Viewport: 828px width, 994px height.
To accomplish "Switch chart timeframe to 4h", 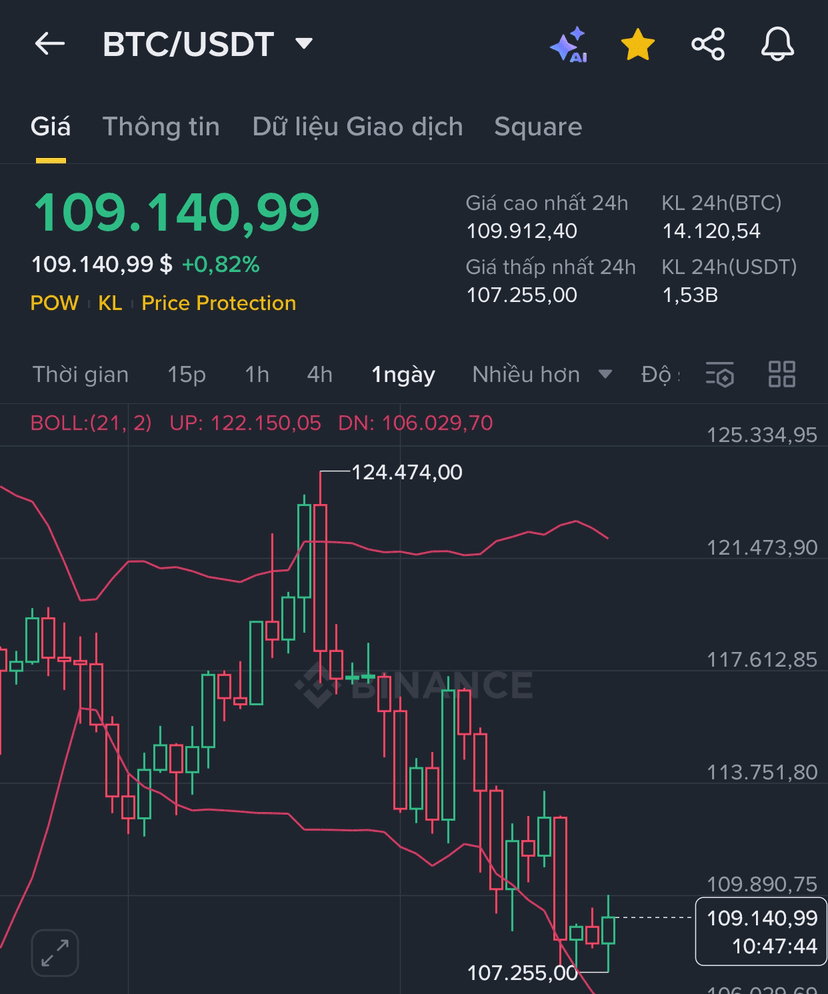I will [319, 374].
